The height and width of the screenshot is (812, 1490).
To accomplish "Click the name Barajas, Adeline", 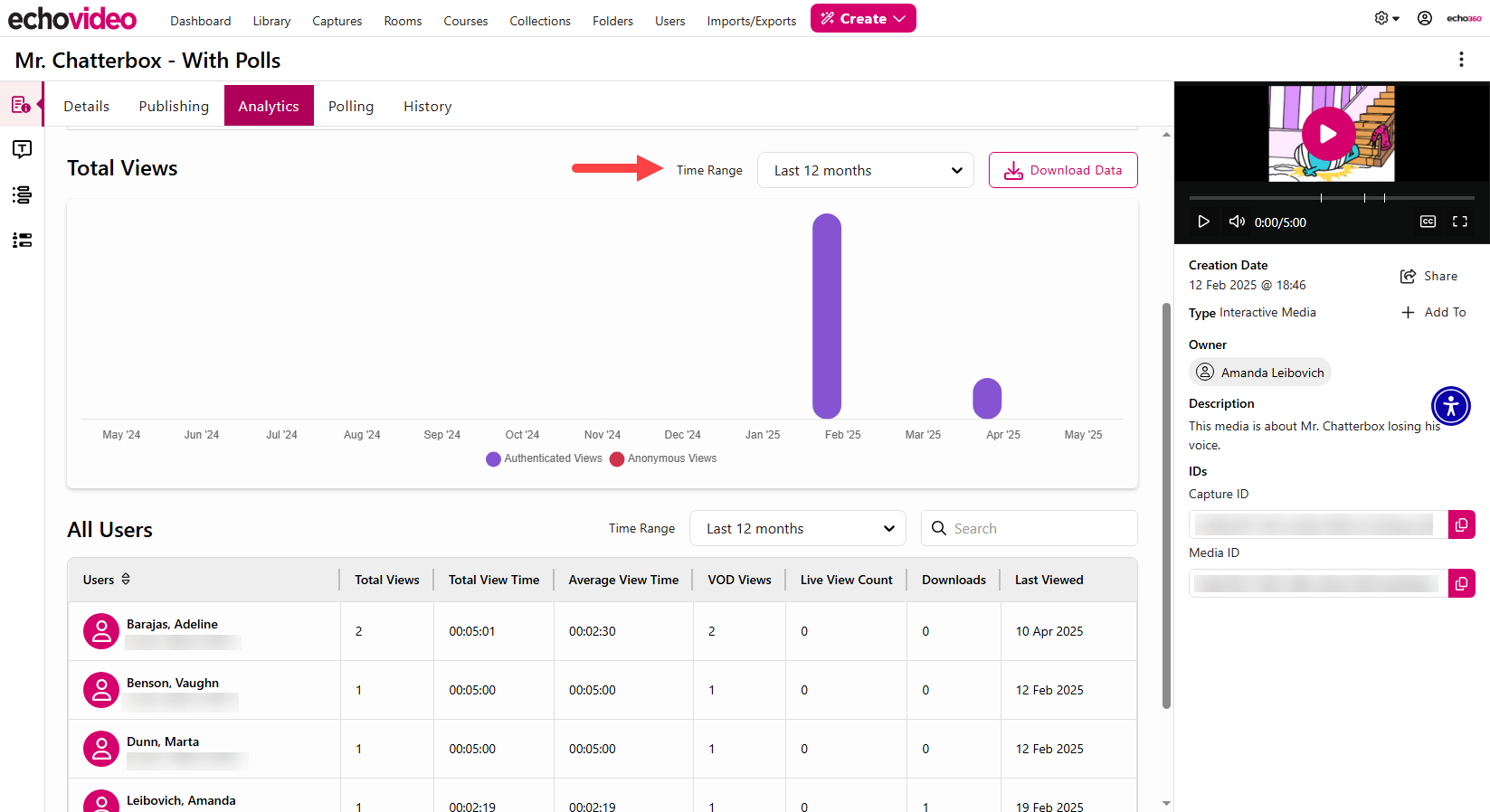I will pyautogui.click(x=172, y=624).
